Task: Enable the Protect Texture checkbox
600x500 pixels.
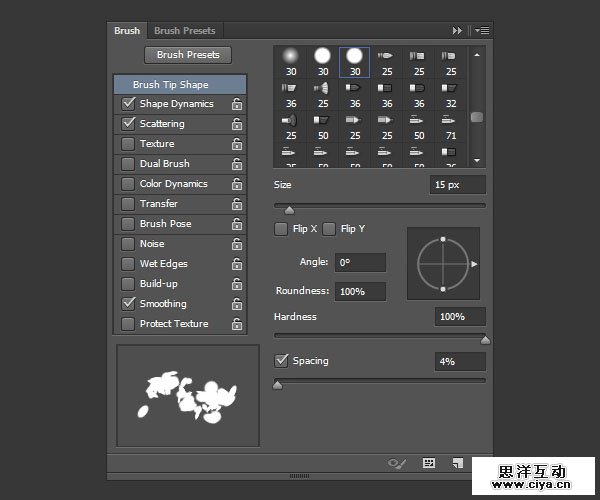Action: coord(128,324)
